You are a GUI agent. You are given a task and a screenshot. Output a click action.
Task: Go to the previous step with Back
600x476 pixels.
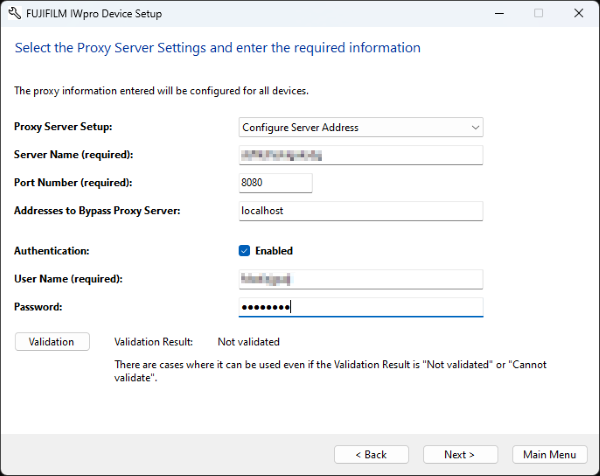[371, 454]
